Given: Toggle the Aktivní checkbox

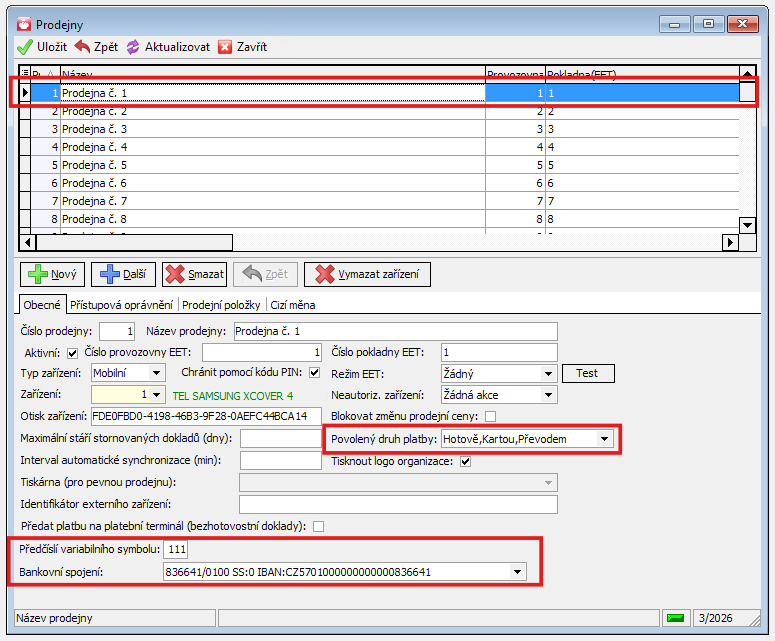Looking at the screenshot, I should coord(72,353).
